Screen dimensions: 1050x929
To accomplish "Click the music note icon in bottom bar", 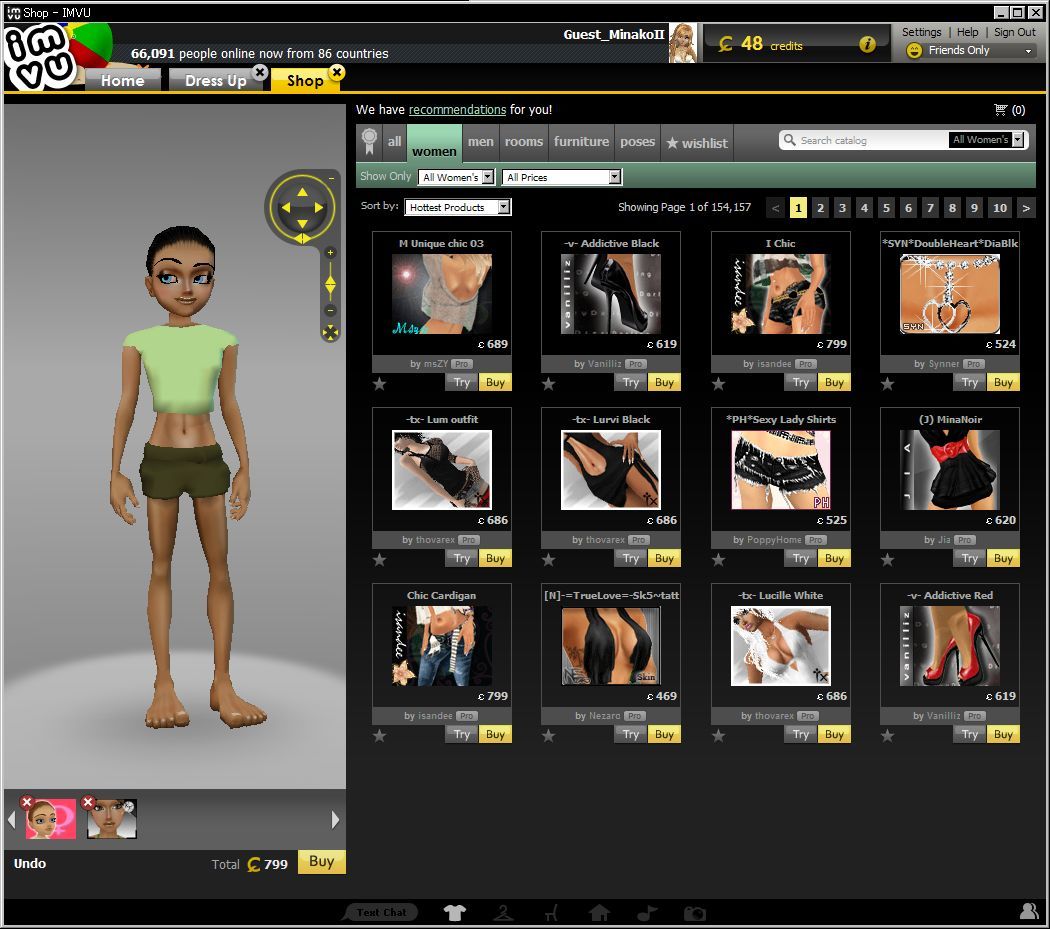I will tap(646, 912).
